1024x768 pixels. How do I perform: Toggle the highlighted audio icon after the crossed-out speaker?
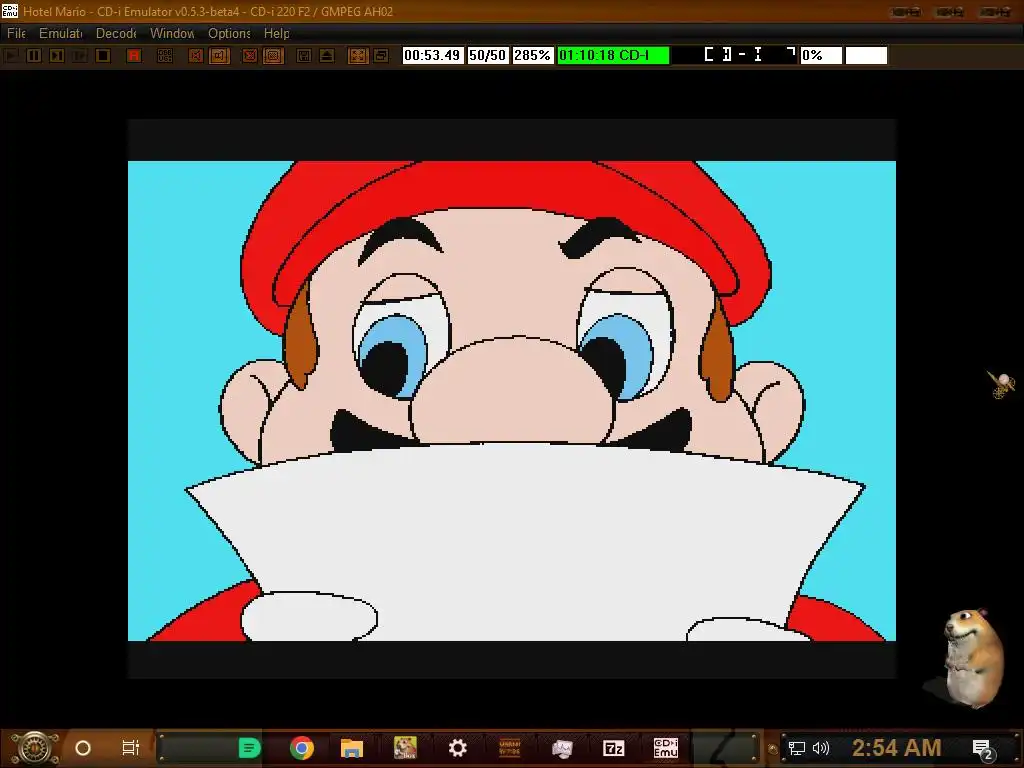[x=219, y=56]
